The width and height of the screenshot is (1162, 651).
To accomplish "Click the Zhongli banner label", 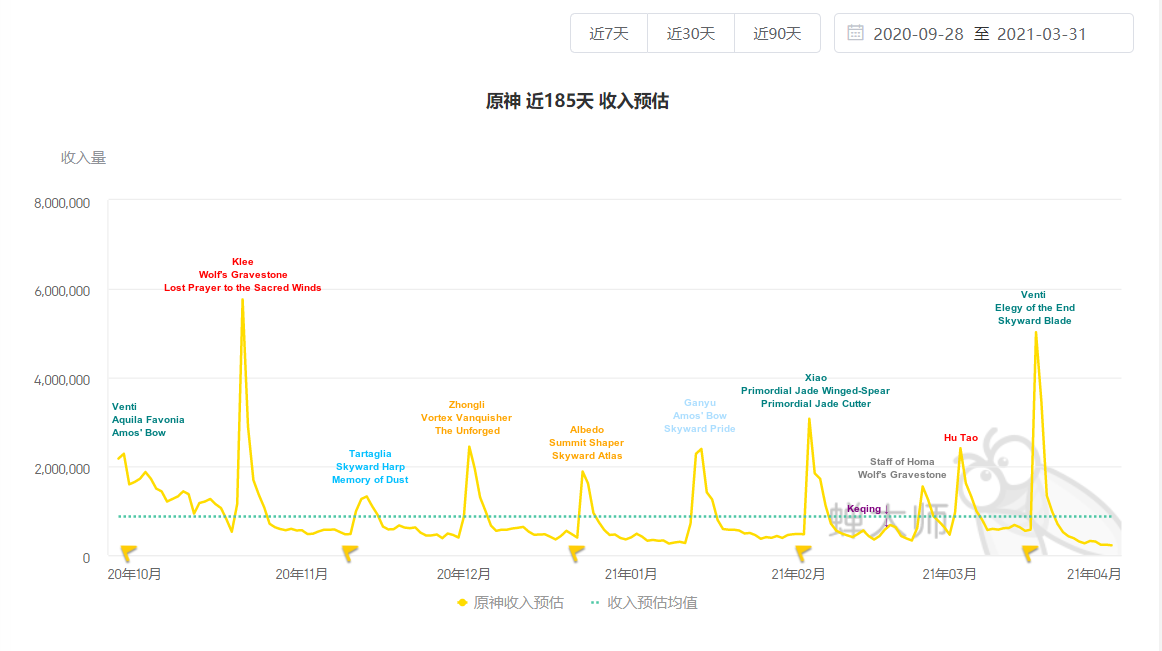I will [x=467, y=405].
